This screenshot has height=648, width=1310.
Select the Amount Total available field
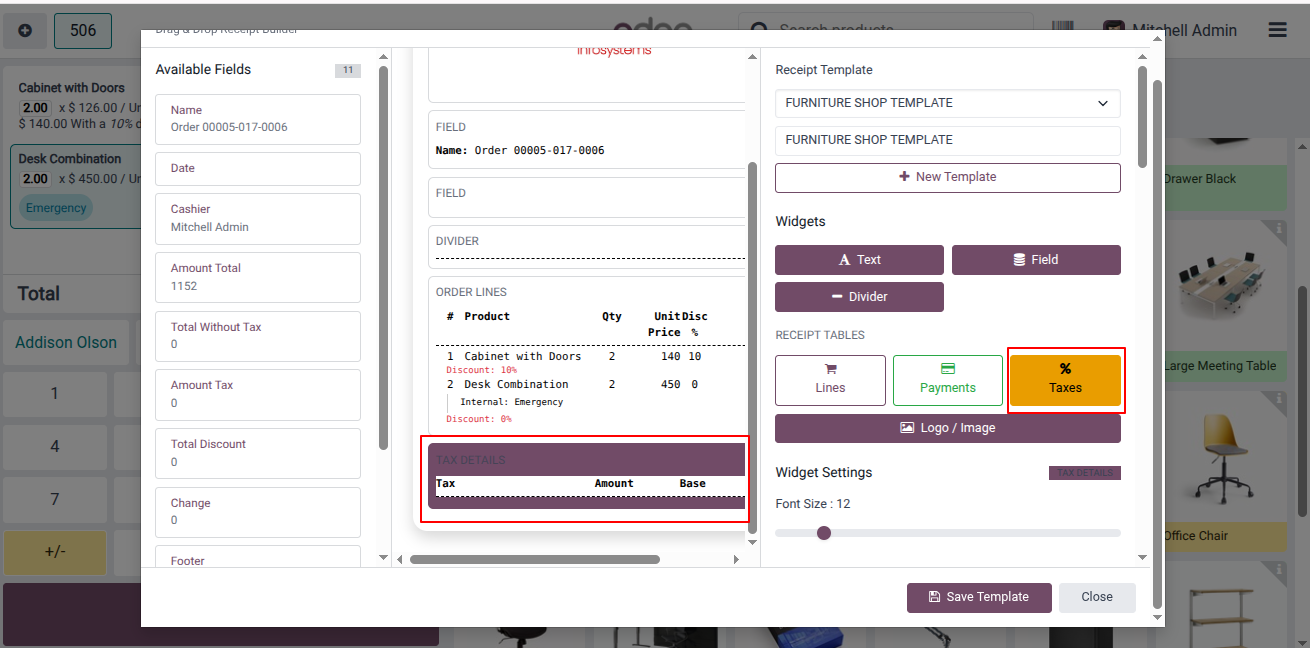(x=258, y=277)
